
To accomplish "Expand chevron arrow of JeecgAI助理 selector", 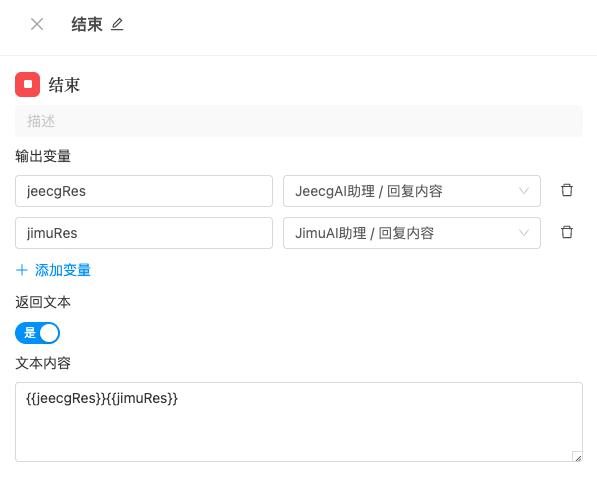I will 524,191.
